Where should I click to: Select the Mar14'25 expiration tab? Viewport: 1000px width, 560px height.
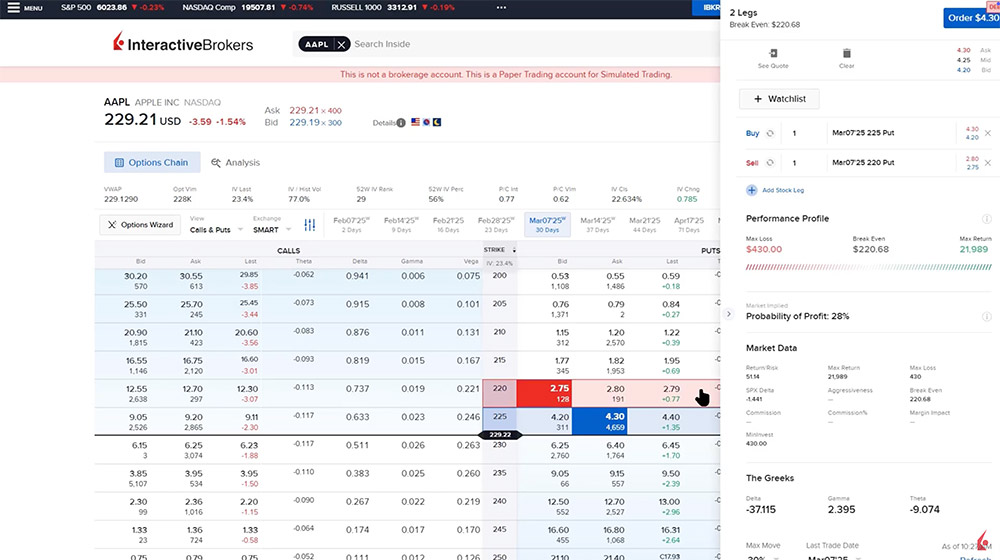(x=598, y=225)
